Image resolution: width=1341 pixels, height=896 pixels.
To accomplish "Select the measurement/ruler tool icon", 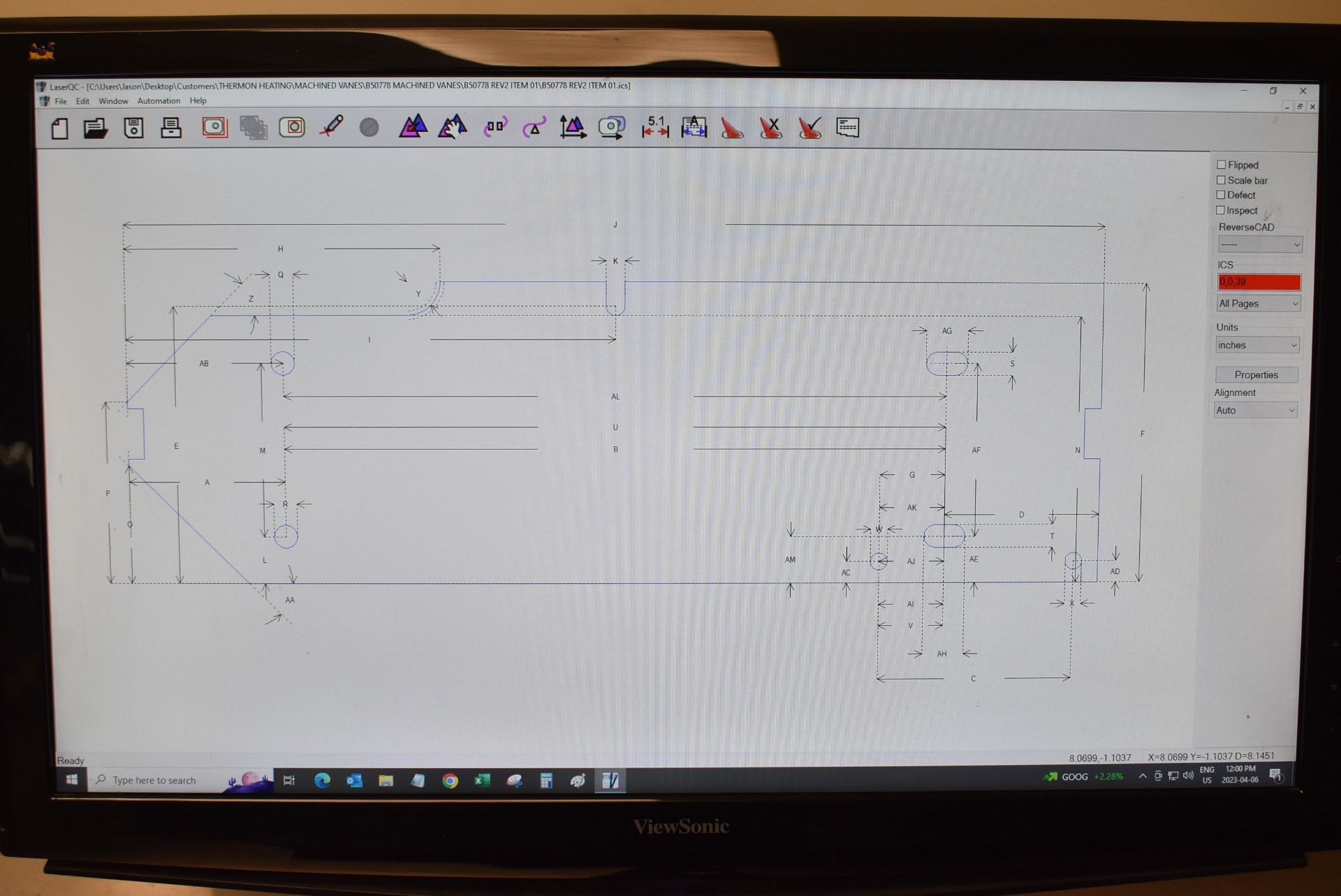I will [654, 128].
